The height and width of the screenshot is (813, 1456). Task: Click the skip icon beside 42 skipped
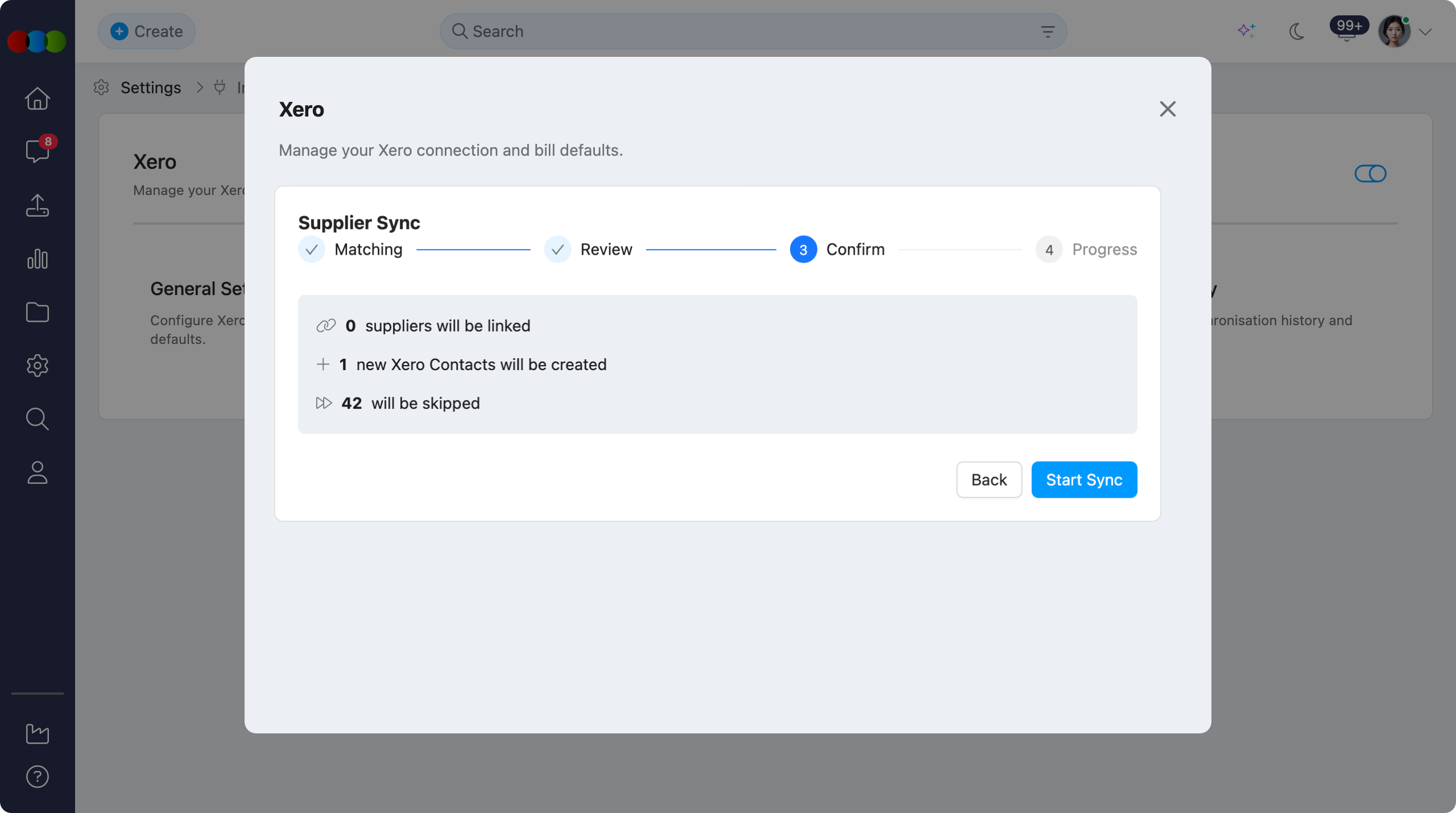tap(324, 403)
